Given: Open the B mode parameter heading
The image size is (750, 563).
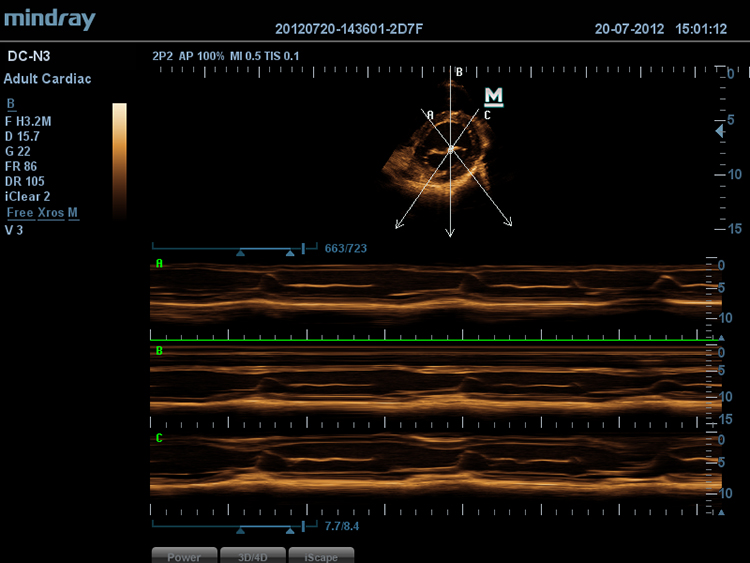Looking at the screenshot, I should click(x=10, y=104).
